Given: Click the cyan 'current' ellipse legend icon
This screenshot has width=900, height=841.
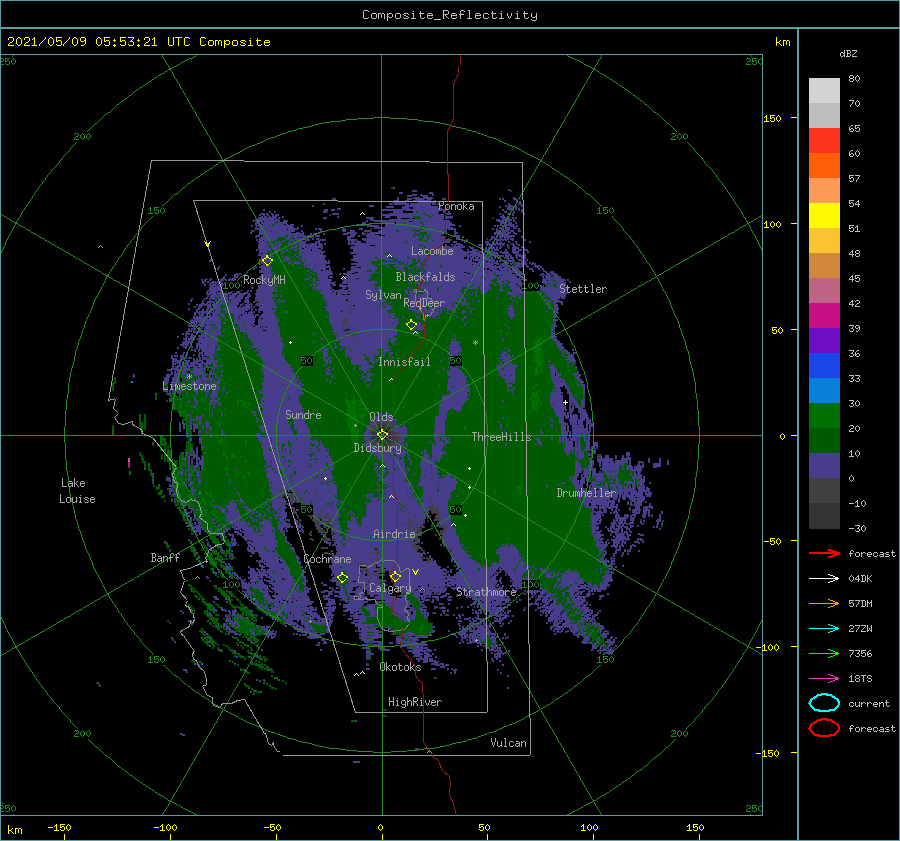Looking at the screenshot, I should click(824, 703).
